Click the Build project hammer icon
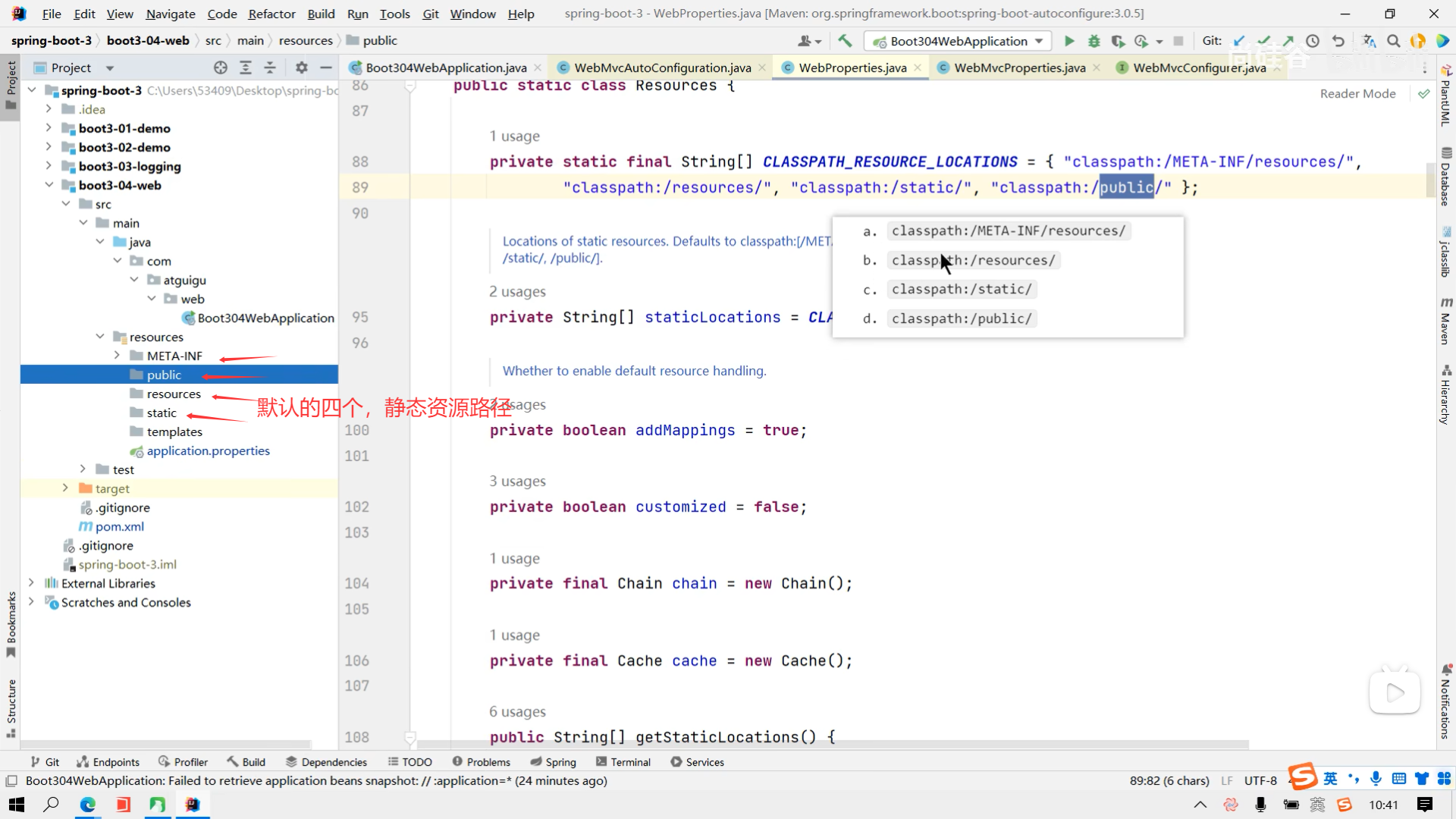 point(845,41)
